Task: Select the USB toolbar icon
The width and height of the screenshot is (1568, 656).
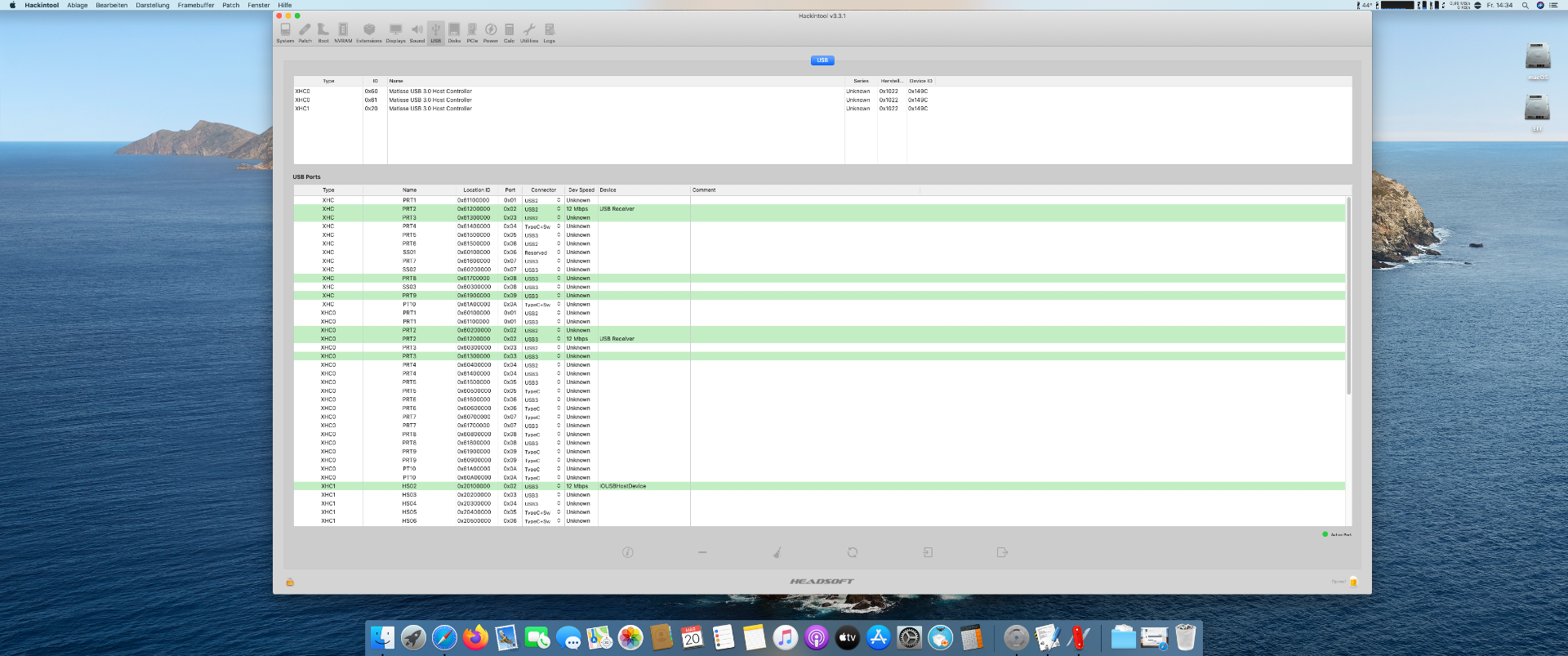Action: pos(436,33)
